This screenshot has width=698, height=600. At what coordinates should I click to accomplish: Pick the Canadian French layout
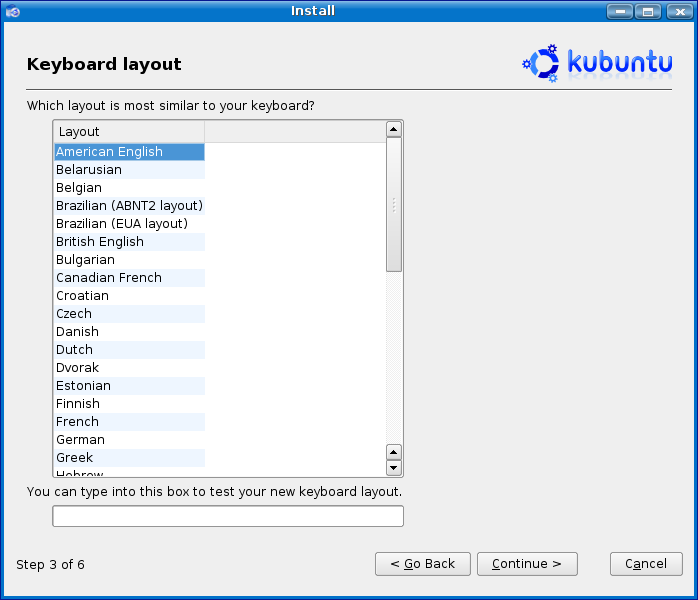click(108, 278)
